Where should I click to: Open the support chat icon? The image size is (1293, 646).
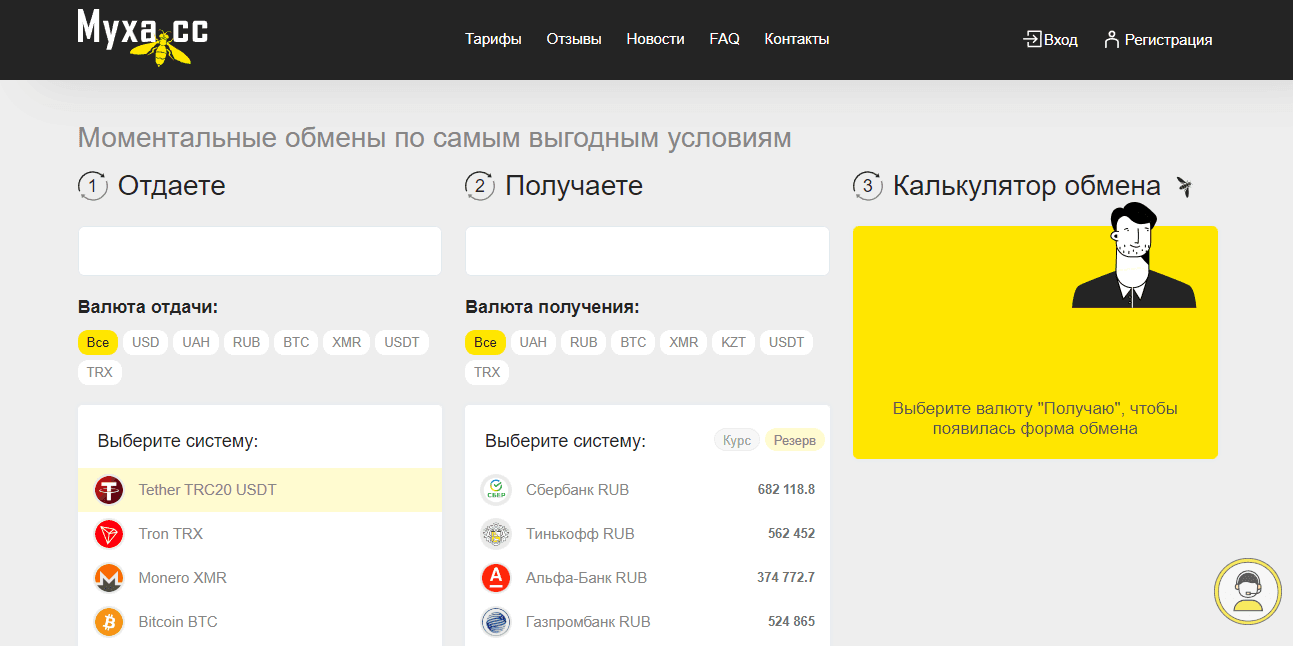pyautogui.click(x=1247, y=591)
